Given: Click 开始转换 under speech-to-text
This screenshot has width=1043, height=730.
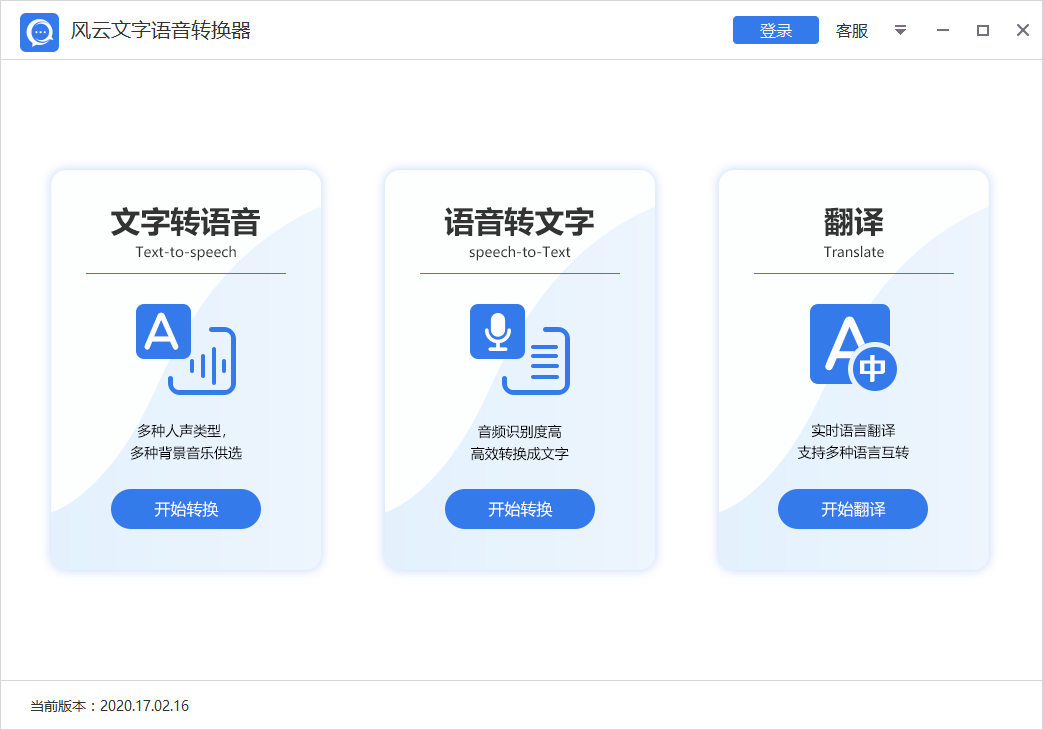Looking at the screenshot, I should pos(519,509).
